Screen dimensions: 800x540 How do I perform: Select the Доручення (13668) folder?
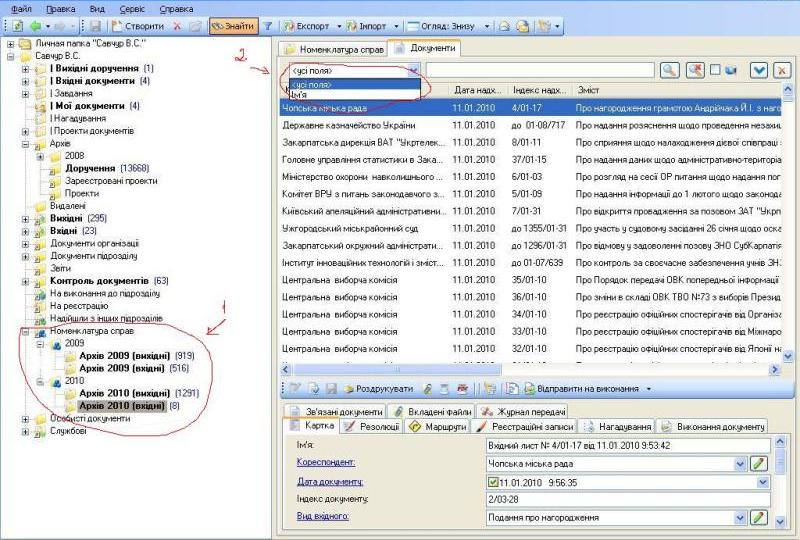click(x=107, y=168)
